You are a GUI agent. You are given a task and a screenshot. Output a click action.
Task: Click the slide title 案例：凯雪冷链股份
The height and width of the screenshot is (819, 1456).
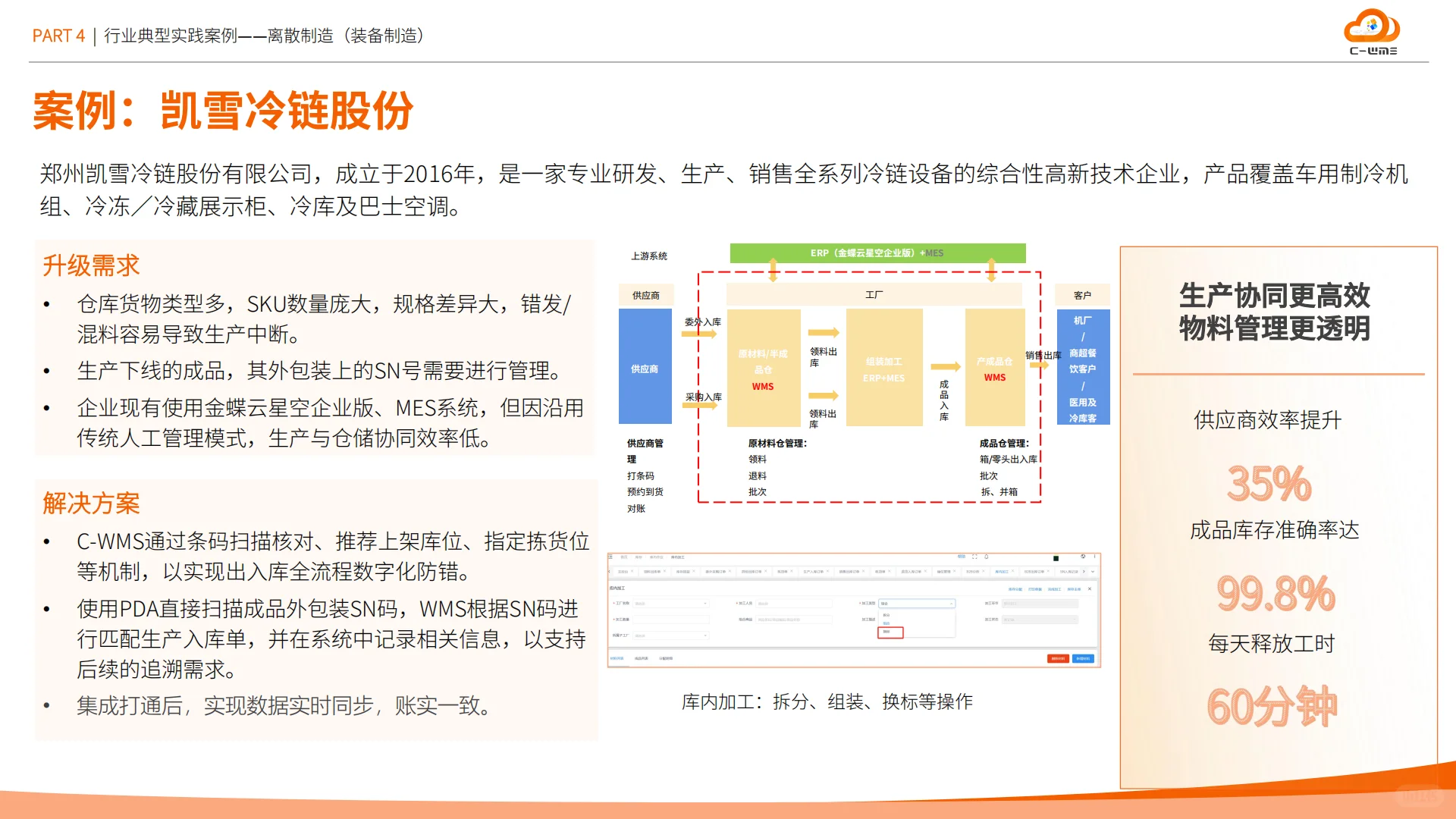pyautogui.click(x=223, y=111)
